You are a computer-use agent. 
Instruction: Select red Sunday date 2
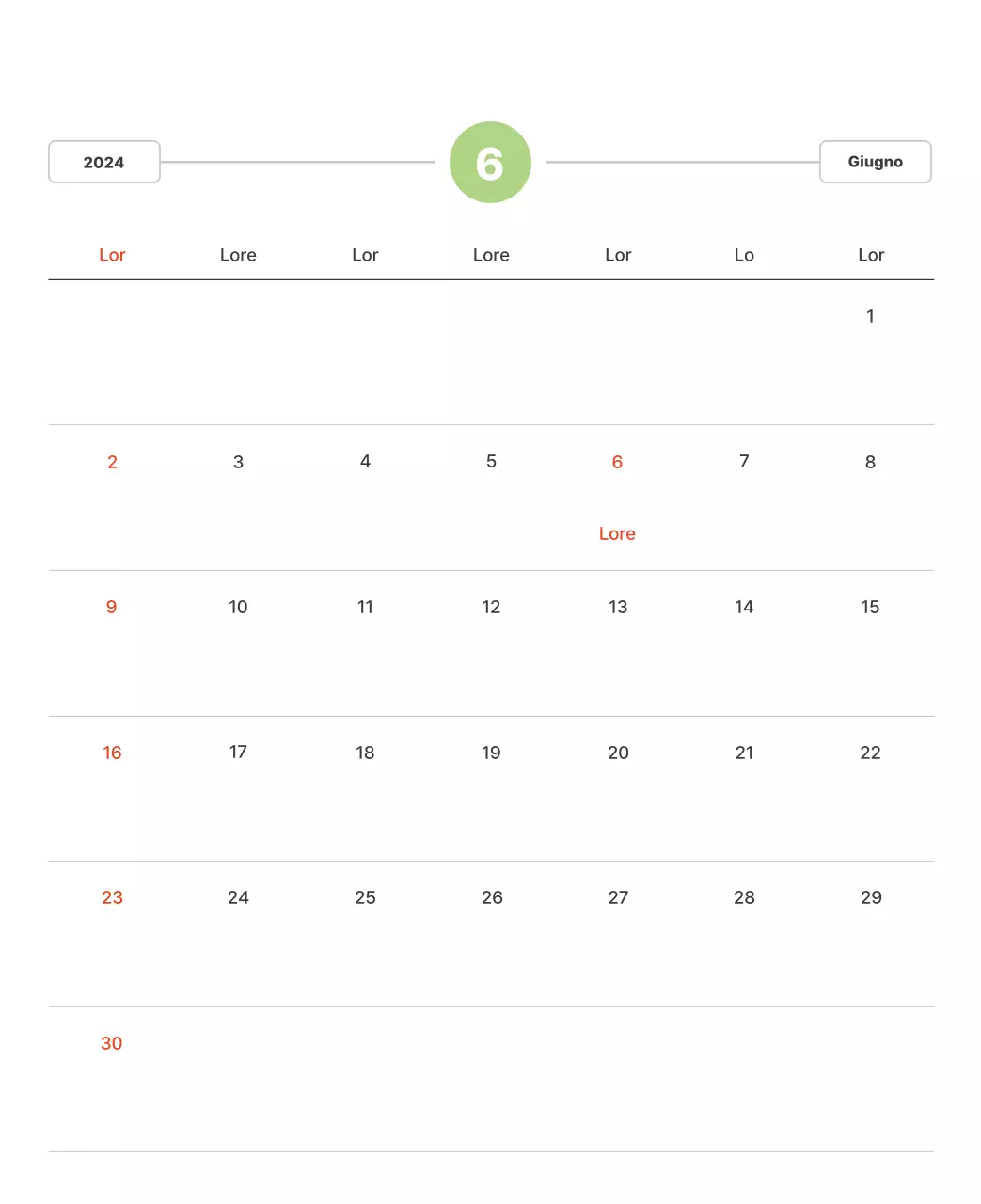tap(112, 462)
